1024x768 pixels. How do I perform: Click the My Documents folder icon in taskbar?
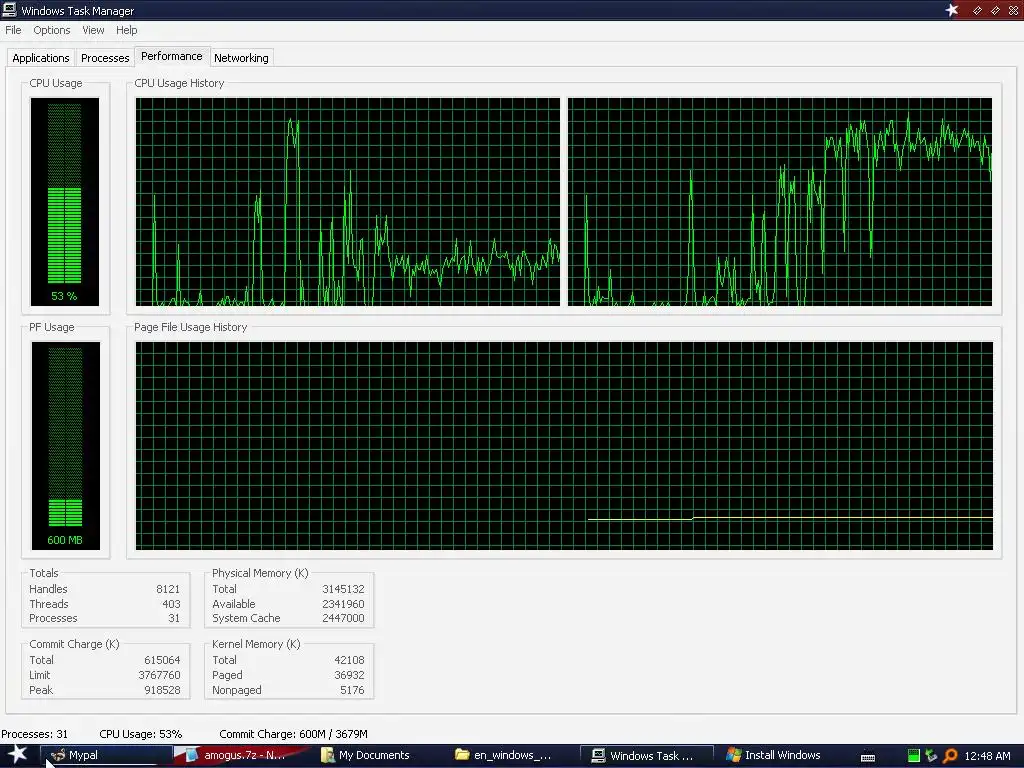click(x=328, y=756)
